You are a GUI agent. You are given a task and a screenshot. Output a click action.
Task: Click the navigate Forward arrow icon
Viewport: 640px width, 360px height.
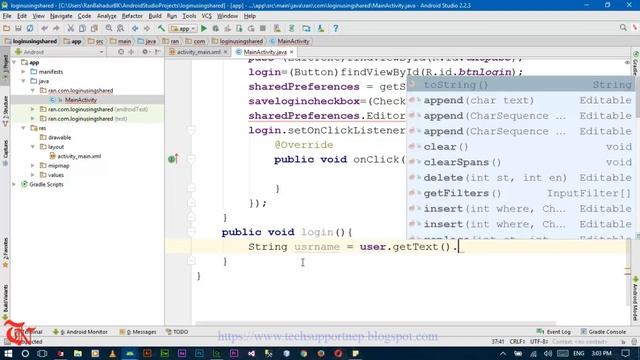[x=147, y=28]
